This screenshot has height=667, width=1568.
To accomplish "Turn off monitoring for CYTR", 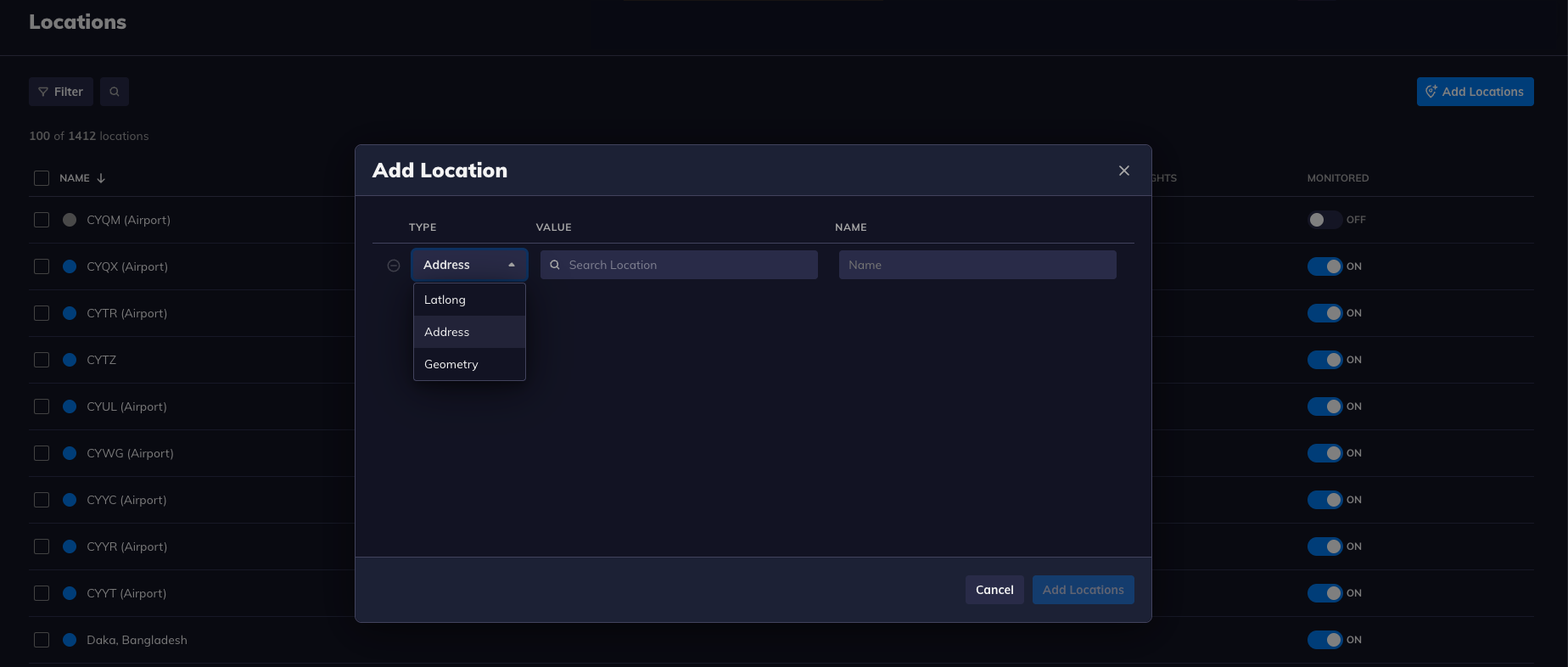I will [1324, 313].
